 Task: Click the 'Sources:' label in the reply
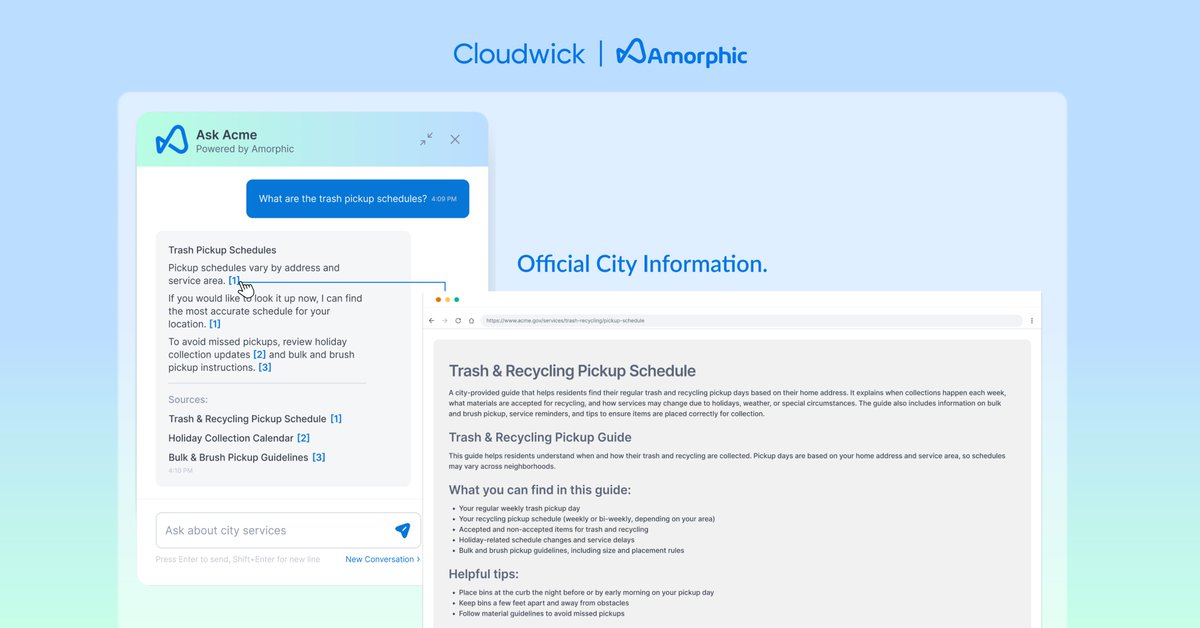click(188, 400)
